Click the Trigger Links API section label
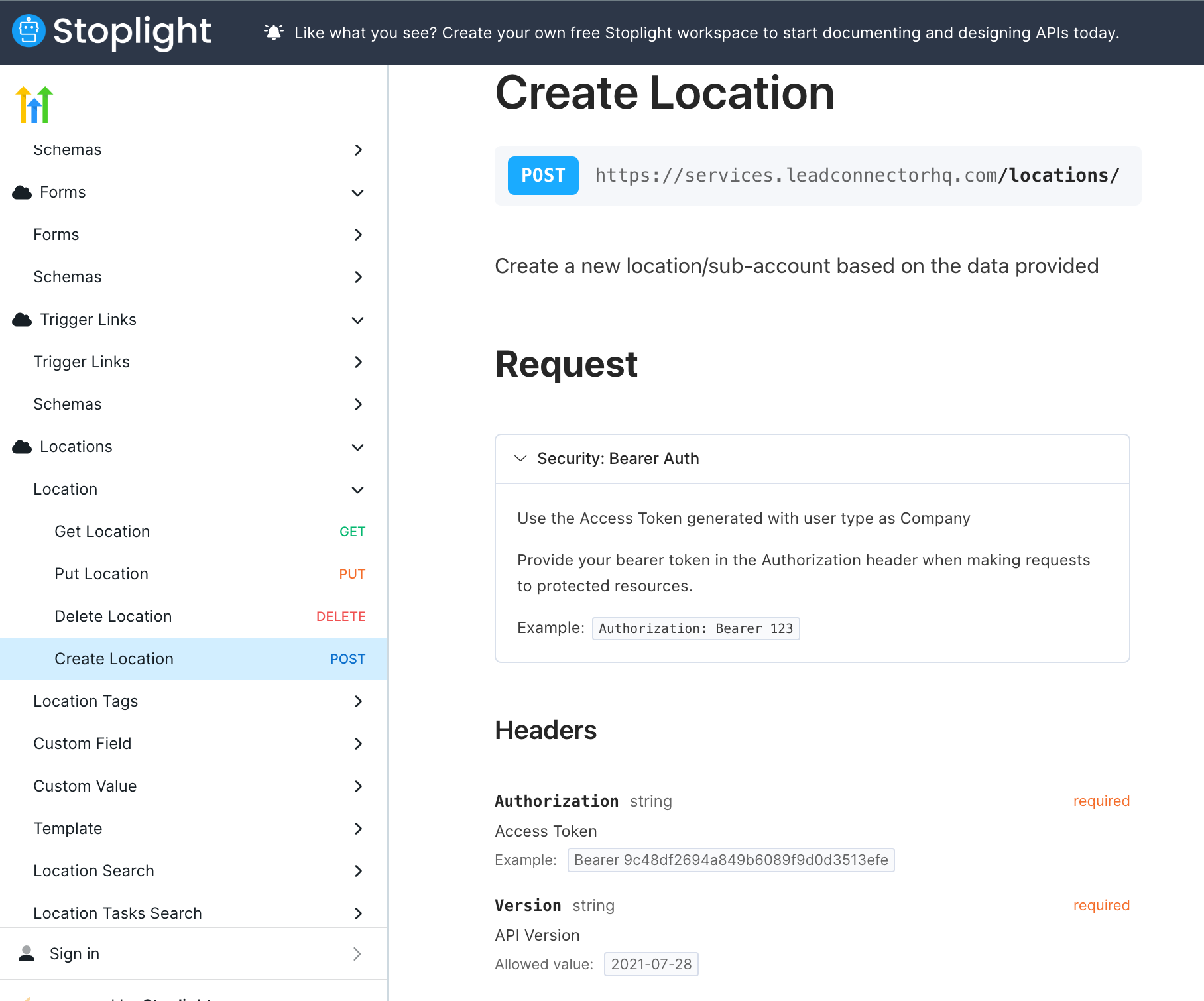Viewport: 1204px width, 1001px height. (88, 320)
